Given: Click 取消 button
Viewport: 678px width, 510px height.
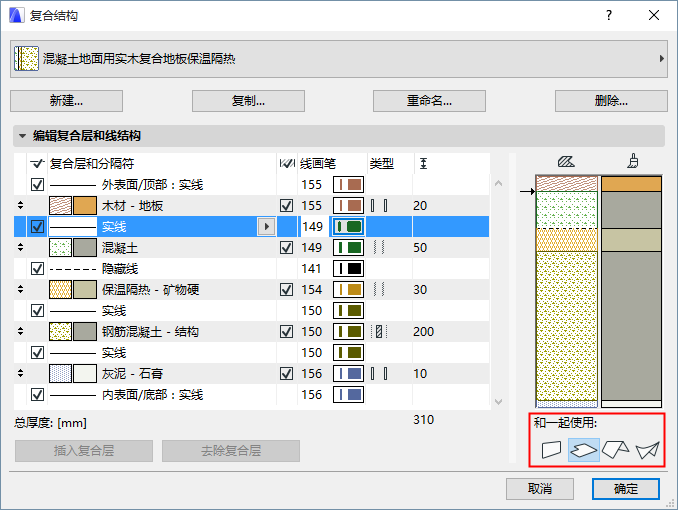Looking at the screenshot, I should 540,489.
